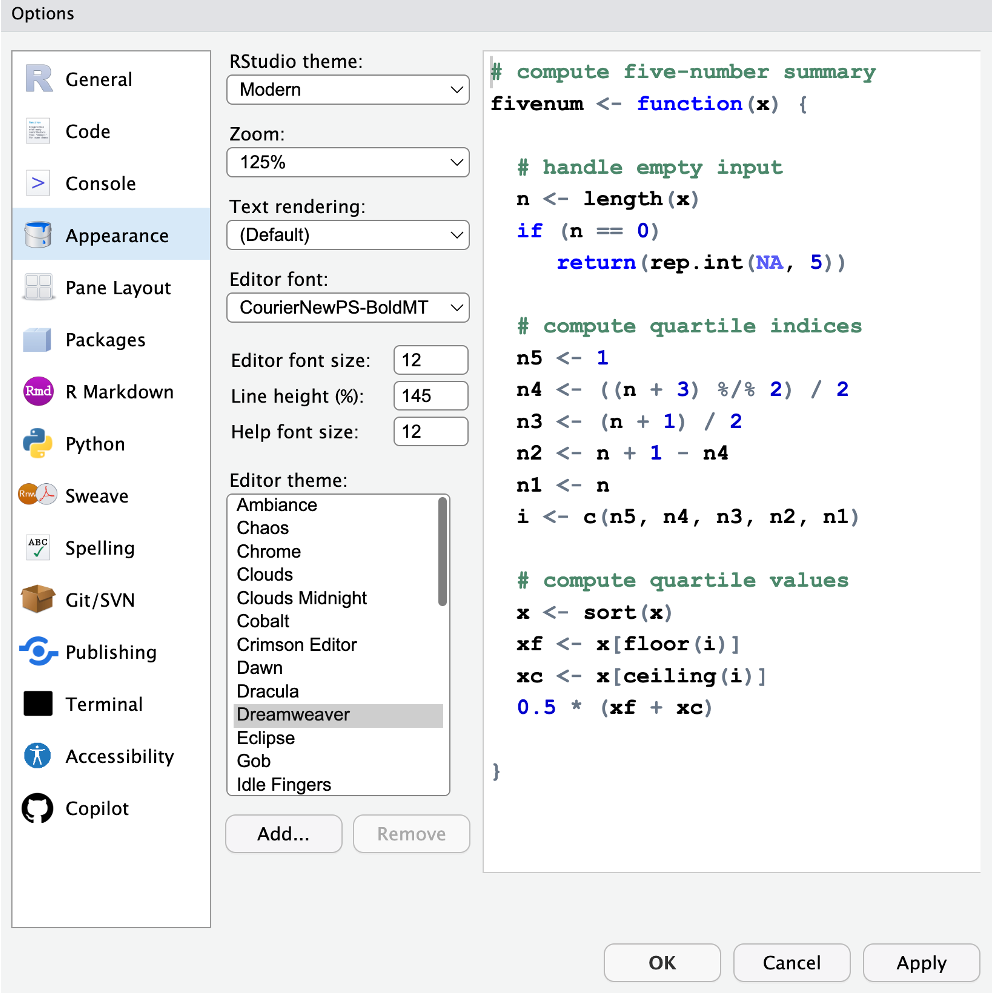Open the Zoom level dropdown
This screenshot has width=992, height=994.
tap(348, 162)
